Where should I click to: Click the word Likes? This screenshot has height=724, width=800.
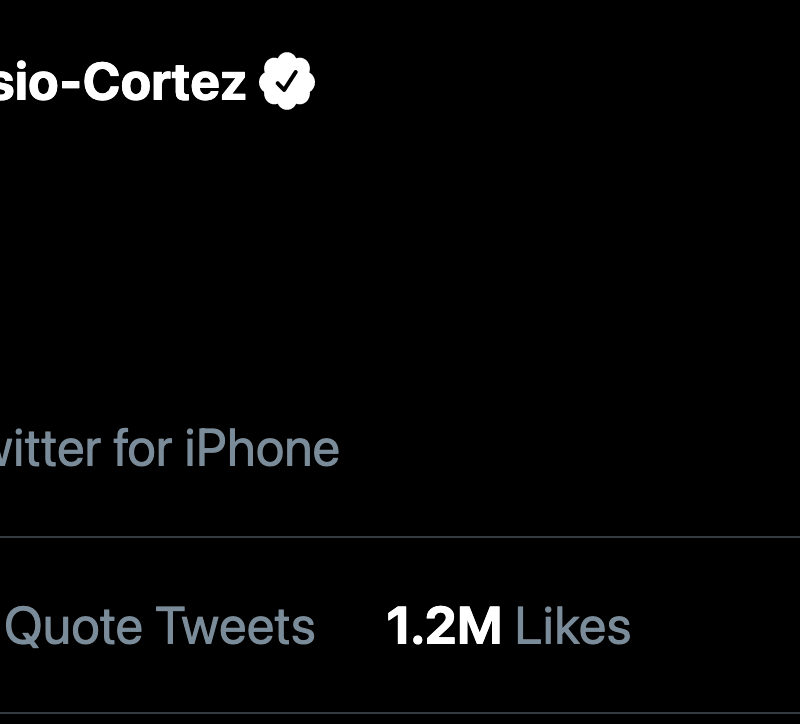click(x=572, y=627)
